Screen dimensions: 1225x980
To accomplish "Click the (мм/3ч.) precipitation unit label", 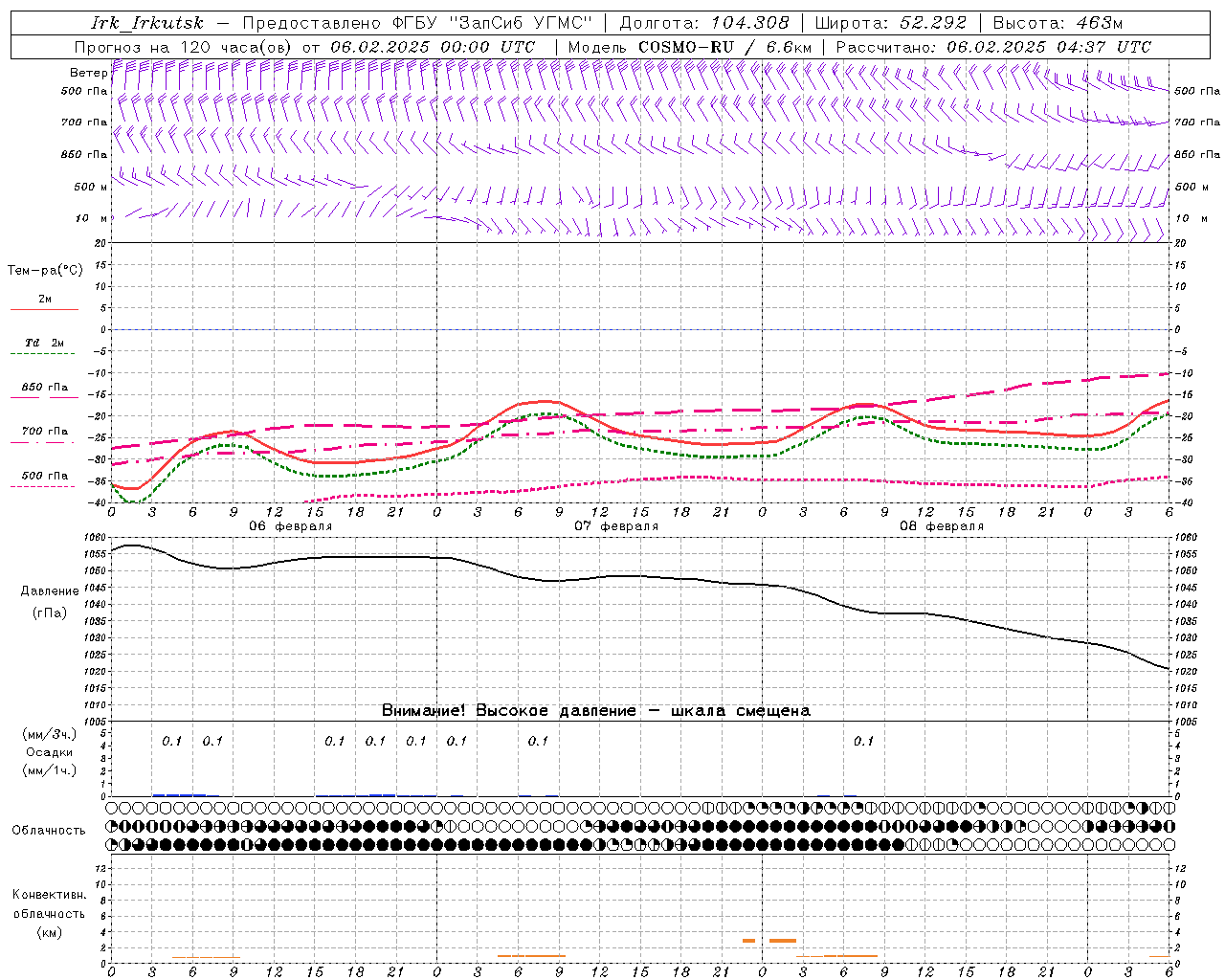I will tap(50, 735).
